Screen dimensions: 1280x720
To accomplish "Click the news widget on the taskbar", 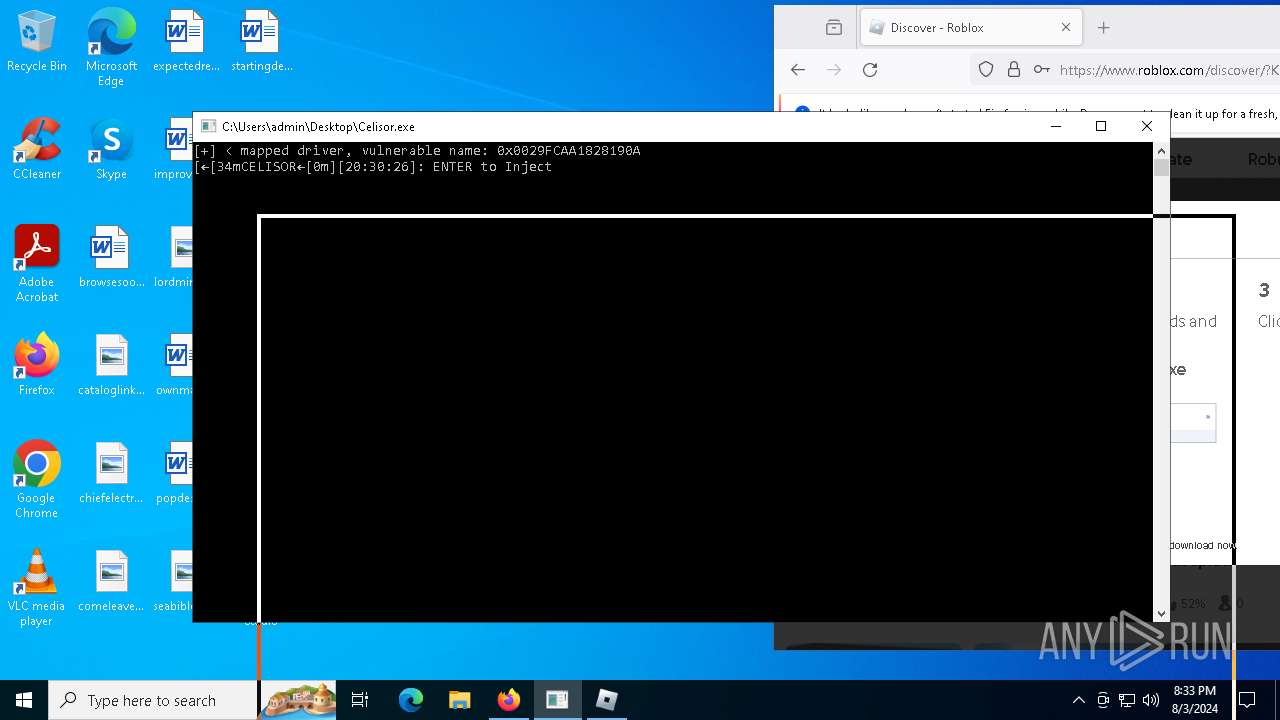I will click(298, 700).
